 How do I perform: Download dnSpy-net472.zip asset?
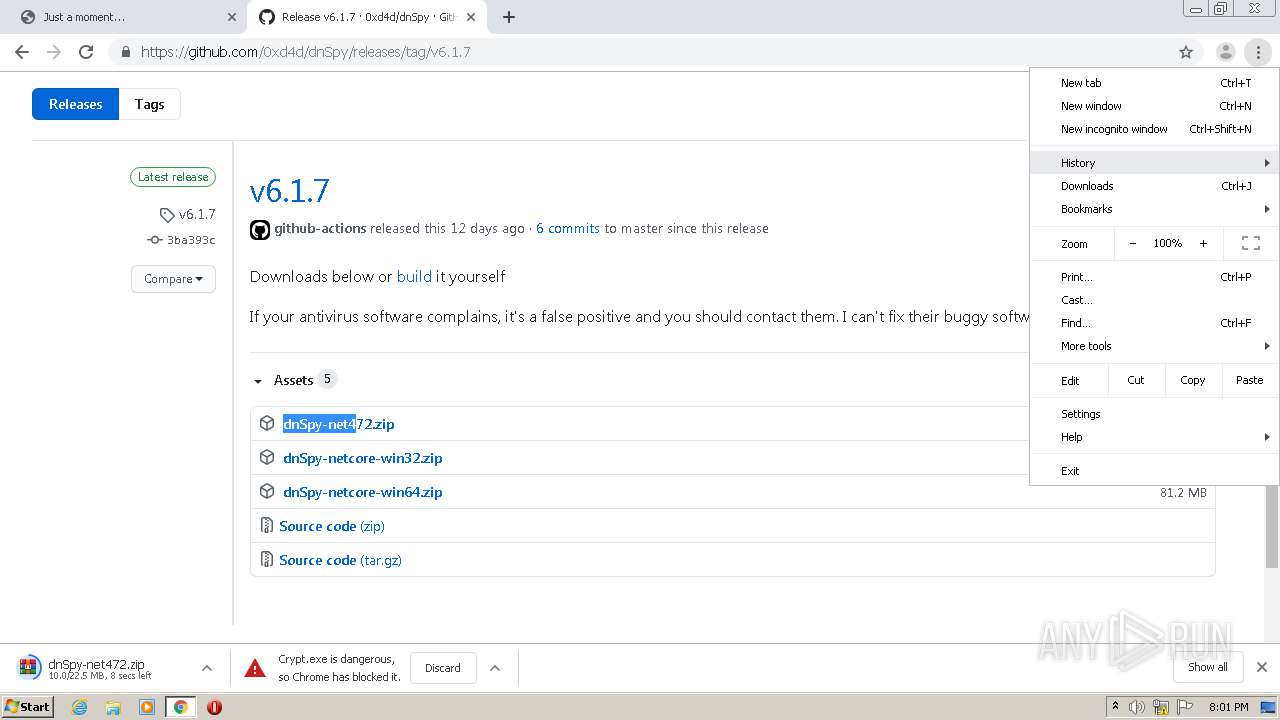338,424
